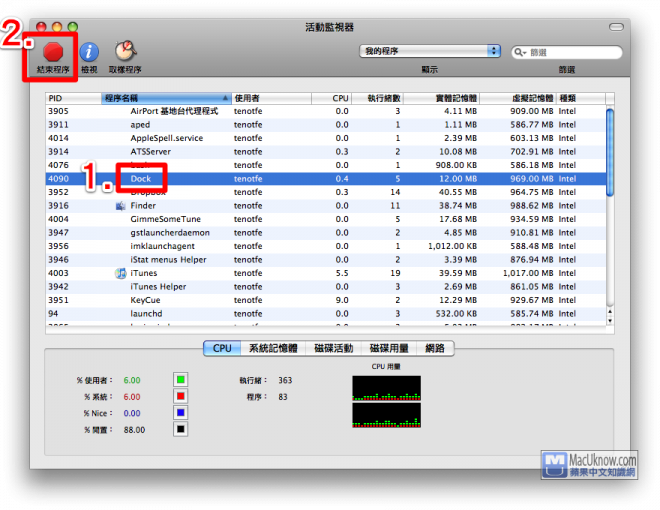The image size is (660, 510).
Task: Click the 1,017.00 MB virtual memory value
Action: coord(528,274)
